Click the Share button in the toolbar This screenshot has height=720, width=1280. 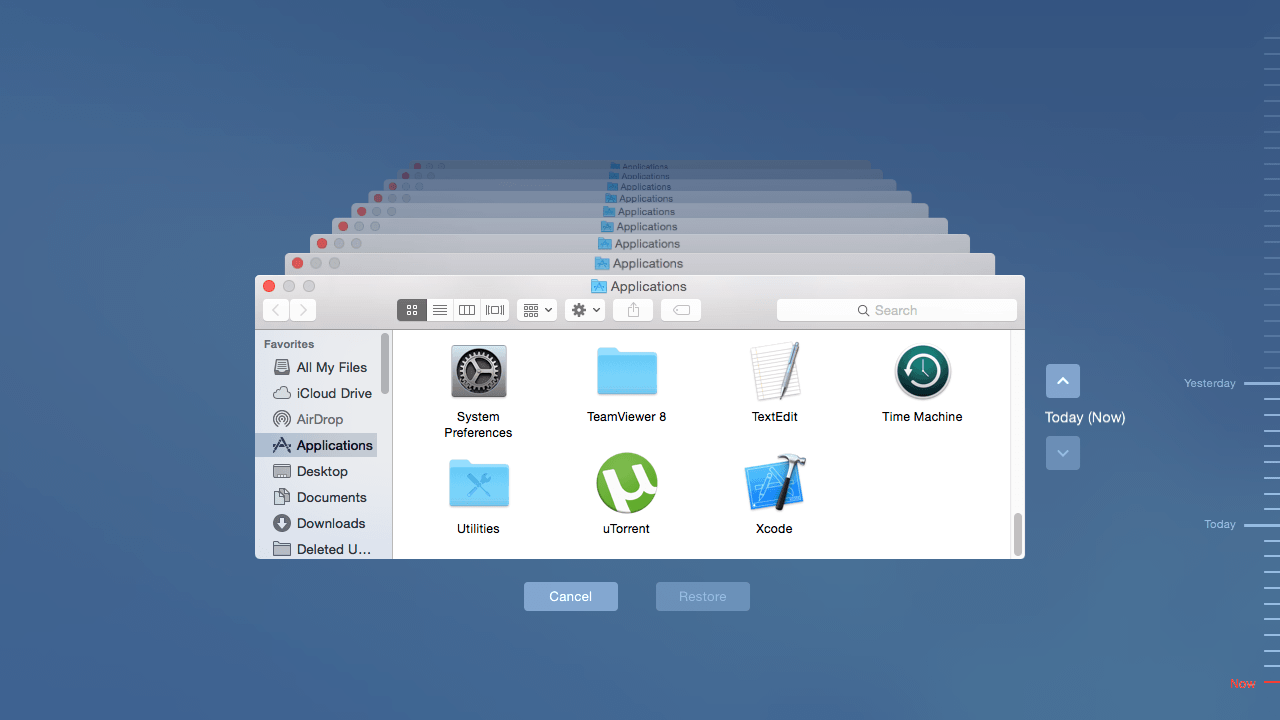pyautogui.click(x=633, y=310)
